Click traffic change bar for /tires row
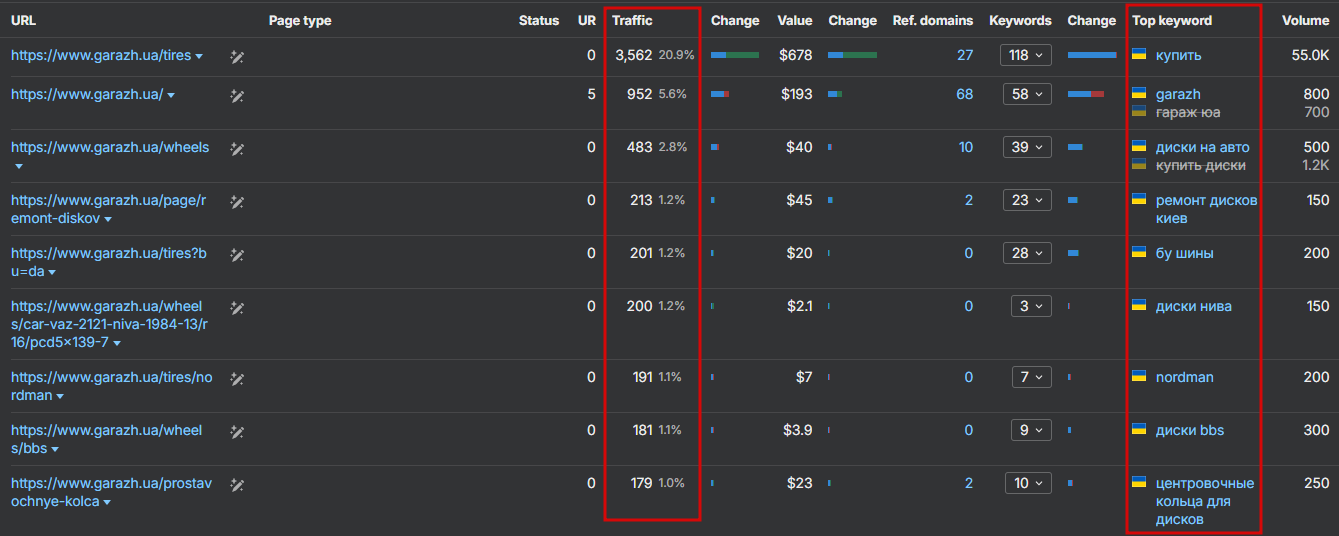 (734, 55)
